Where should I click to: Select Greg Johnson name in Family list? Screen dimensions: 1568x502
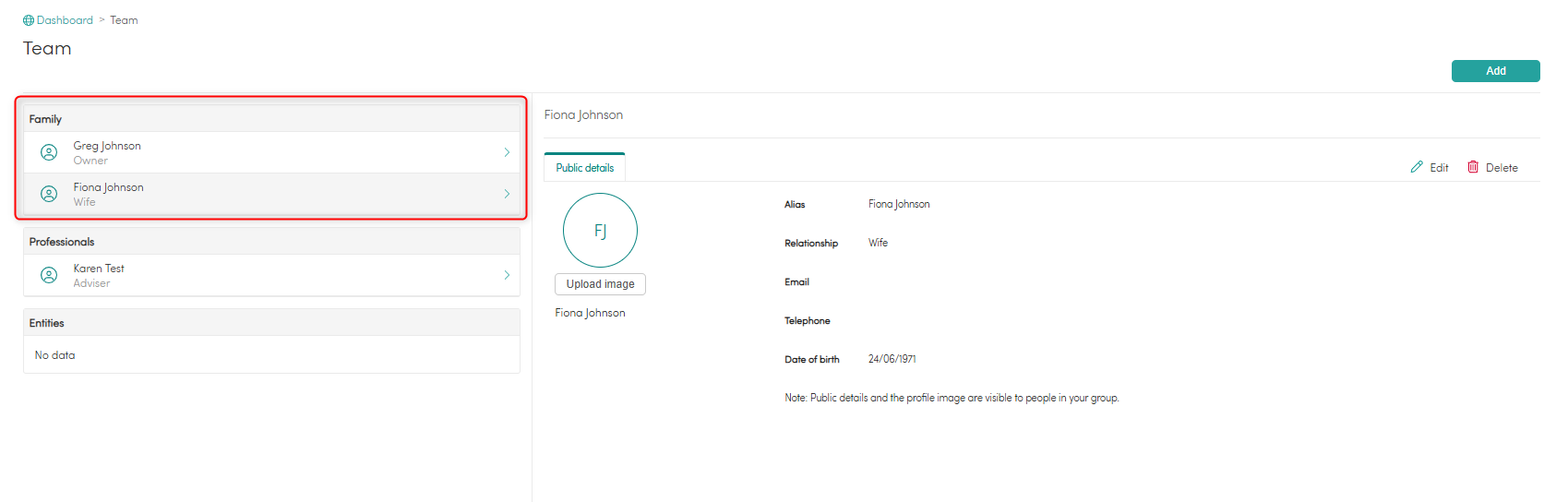pos(107,146)
